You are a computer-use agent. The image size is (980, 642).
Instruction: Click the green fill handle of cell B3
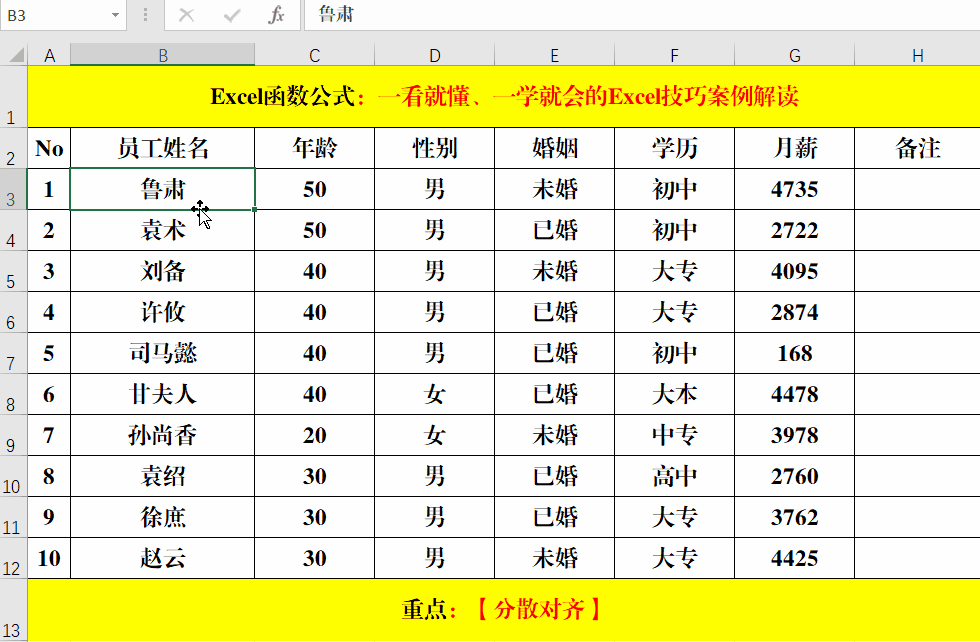pos(254,209)
